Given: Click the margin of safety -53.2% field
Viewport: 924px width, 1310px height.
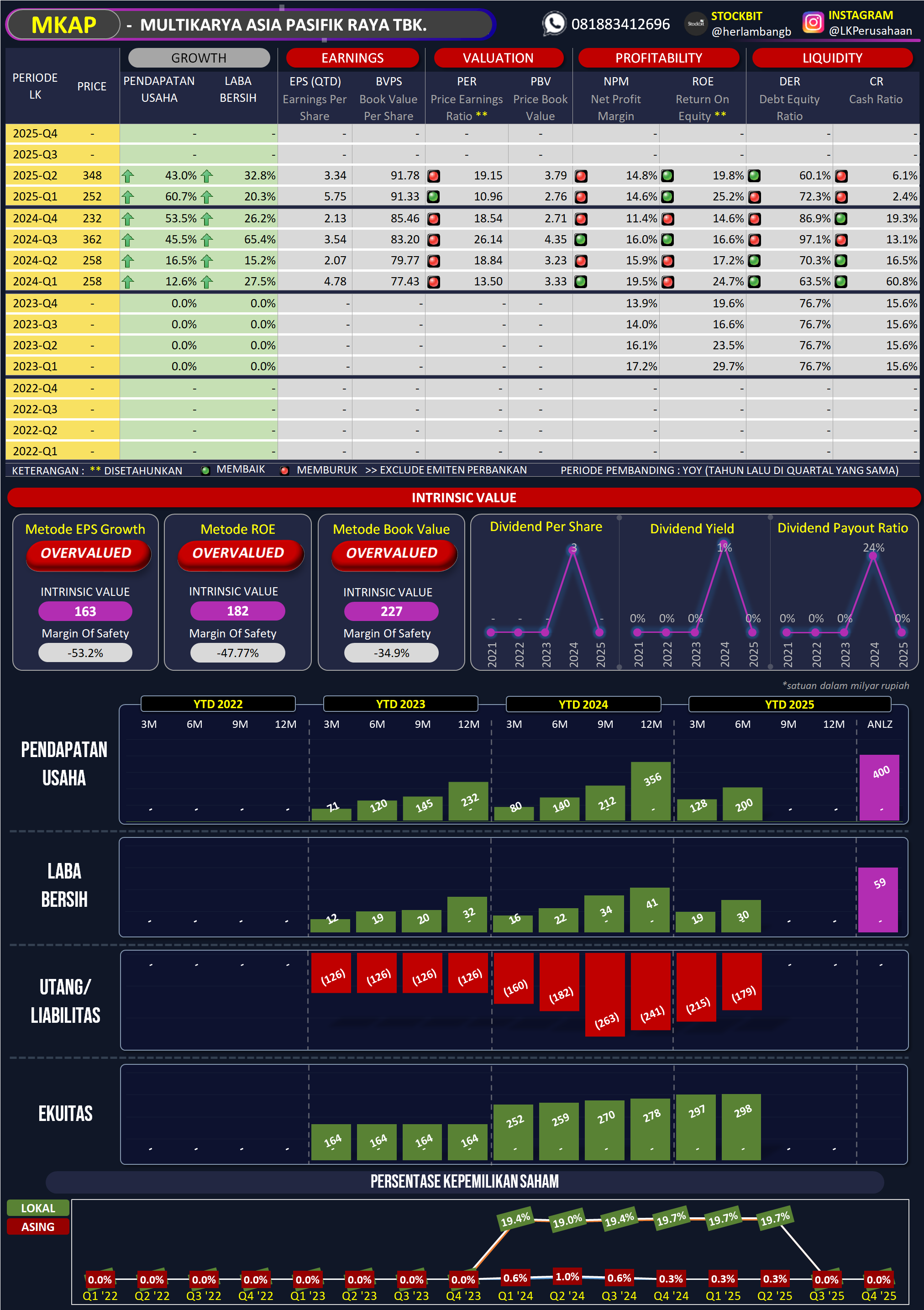Looking at the screenshot, I should click(85, 653).
